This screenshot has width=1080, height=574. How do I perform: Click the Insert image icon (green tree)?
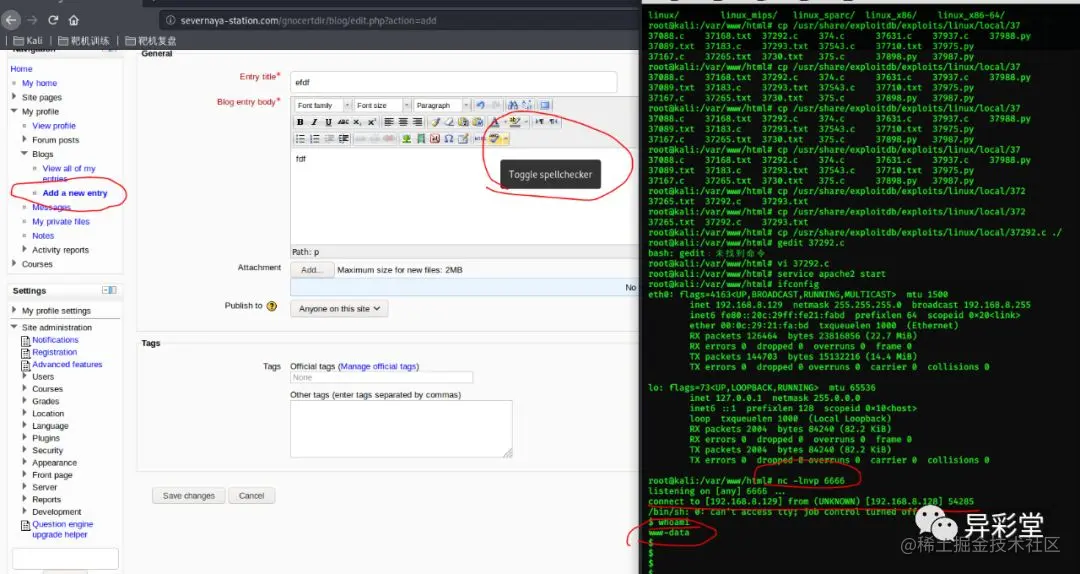coord(406,139)
